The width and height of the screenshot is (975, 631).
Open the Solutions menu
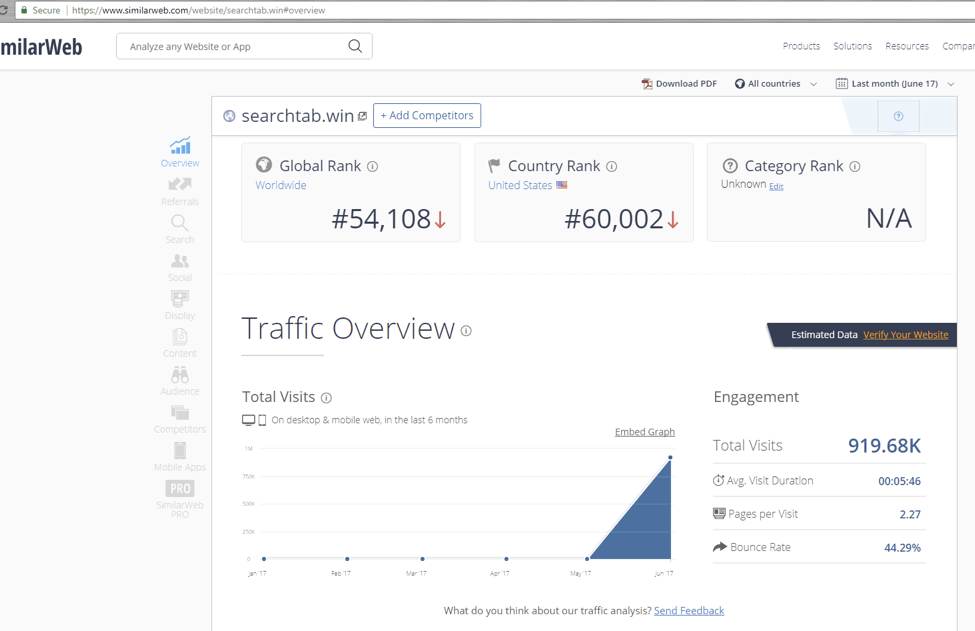[853, 46]
